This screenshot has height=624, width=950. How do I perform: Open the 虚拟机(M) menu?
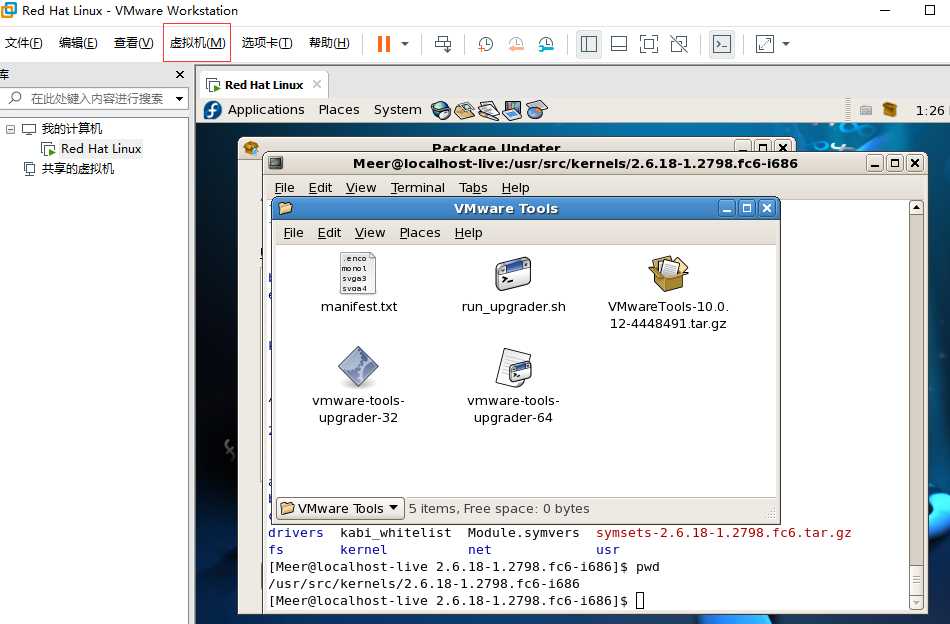pos(197,43)
